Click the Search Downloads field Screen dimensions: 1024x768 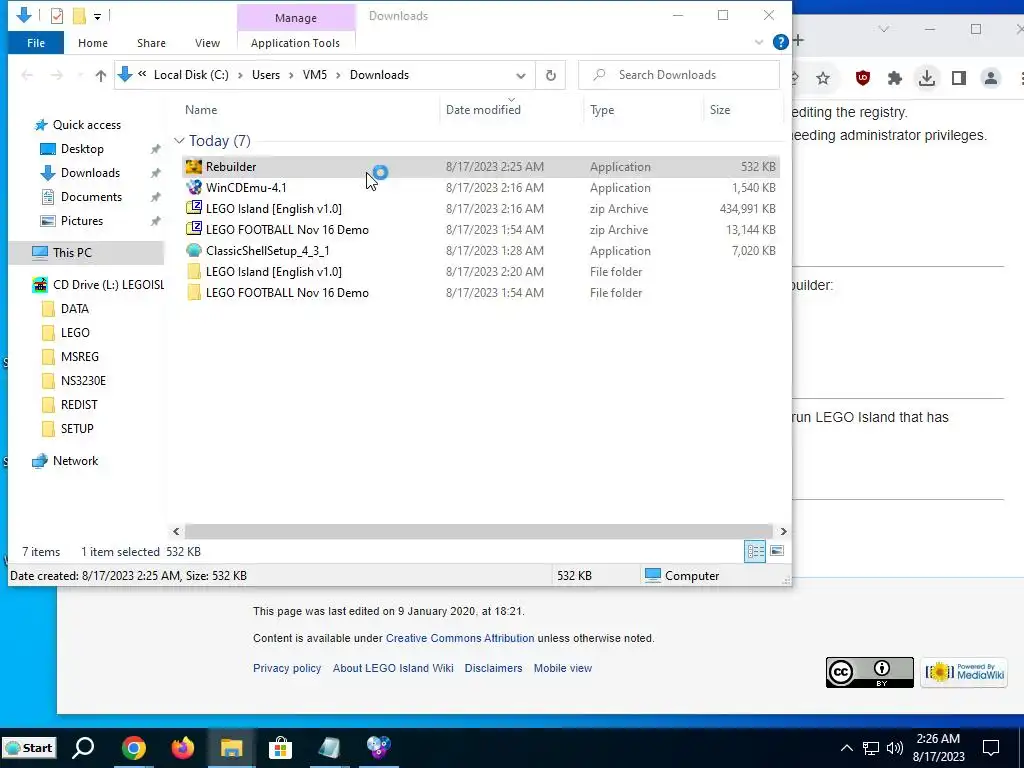679,75
